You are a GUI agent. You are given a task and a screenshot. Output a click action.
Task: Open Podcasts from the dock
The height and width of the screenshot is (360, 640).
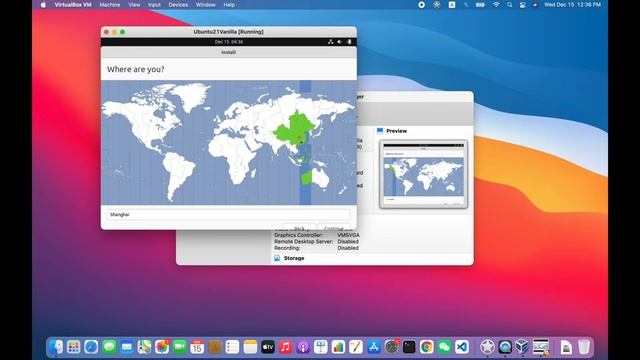pos(303,347)
